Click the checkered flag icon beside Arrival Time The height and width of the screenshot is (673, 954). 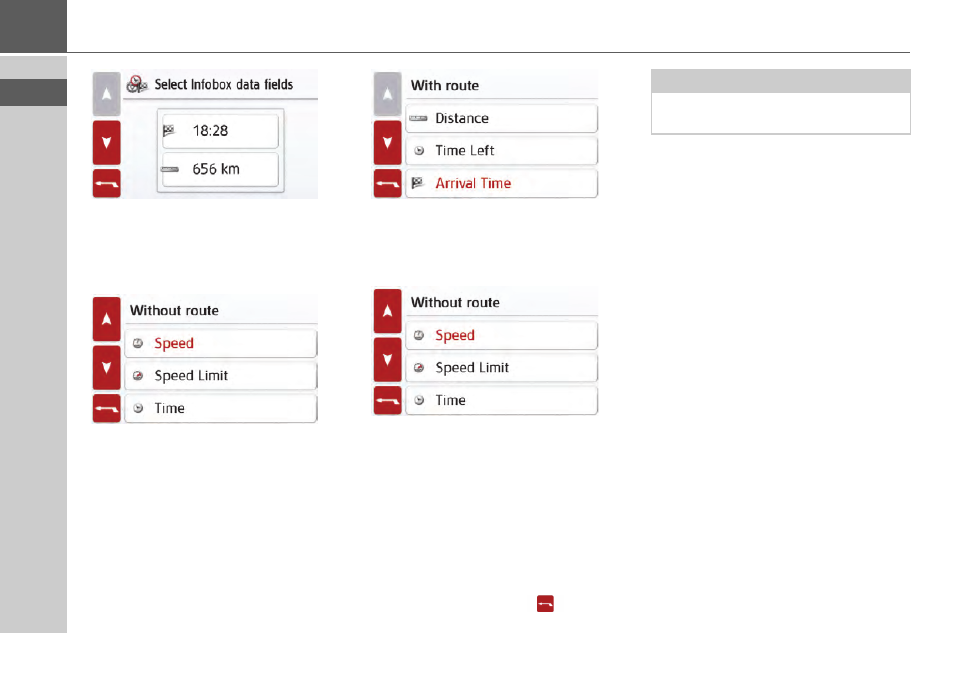point(418,184)
